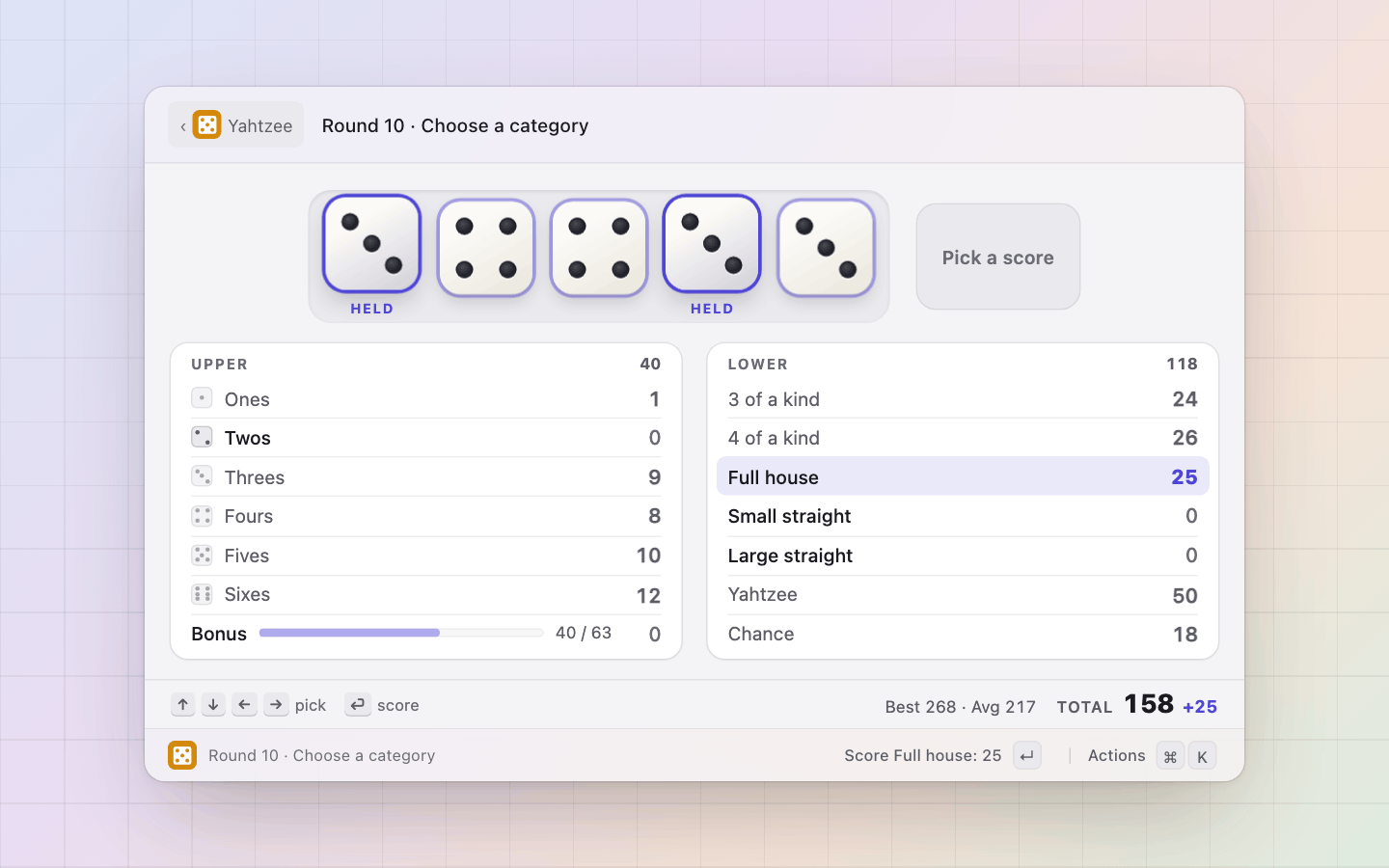Click the enter key icon in bottom bar
The height and width of the screenshot is (868, 1389).
click(x=1027, y=755)
